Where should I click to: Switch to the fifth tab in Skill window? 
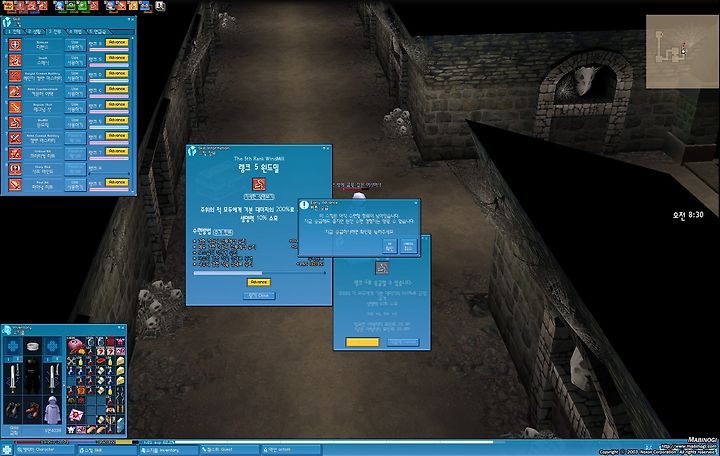pos(97,32)
